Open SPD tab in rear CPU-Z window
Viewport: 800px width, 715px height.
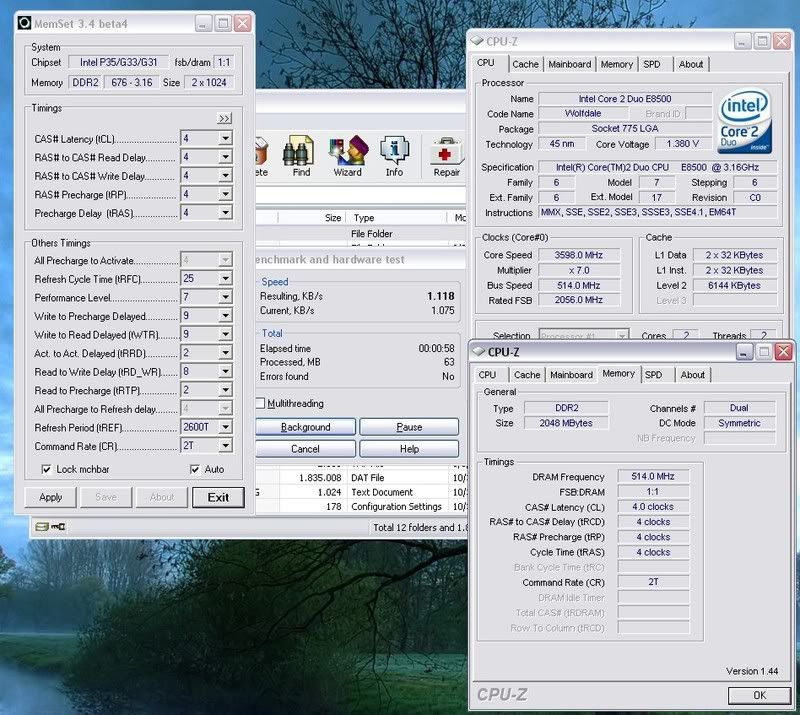pyautogui.click(x=652, y=64)
